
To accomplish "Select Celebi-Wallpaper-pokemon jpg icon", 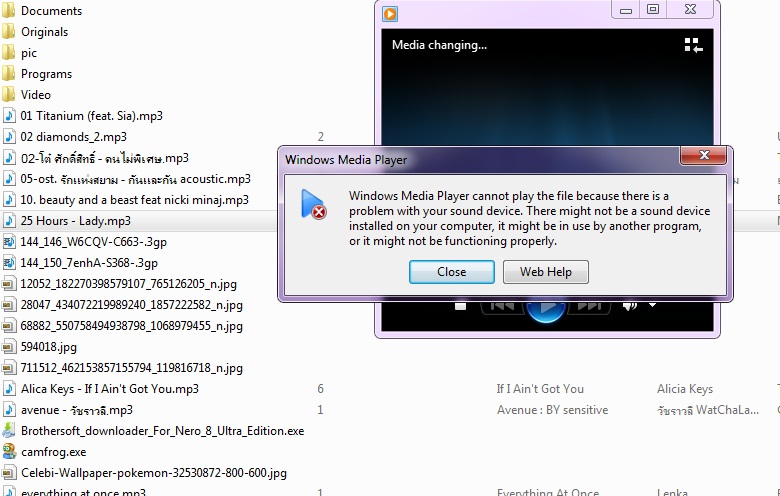I will pyautogui.click(x=8, y=473).
